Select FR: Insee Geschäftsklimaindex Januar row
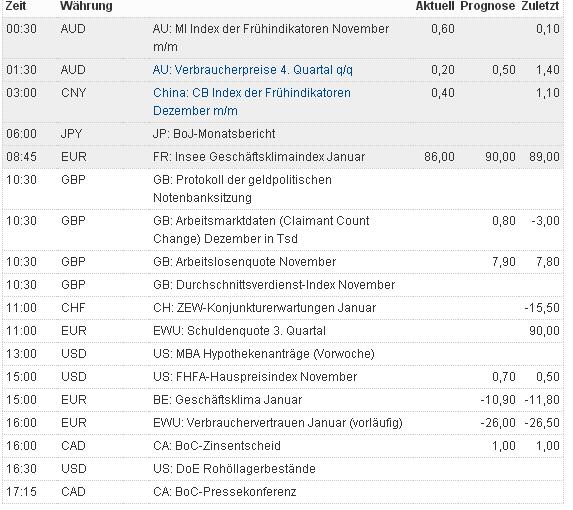 (283, 157)
